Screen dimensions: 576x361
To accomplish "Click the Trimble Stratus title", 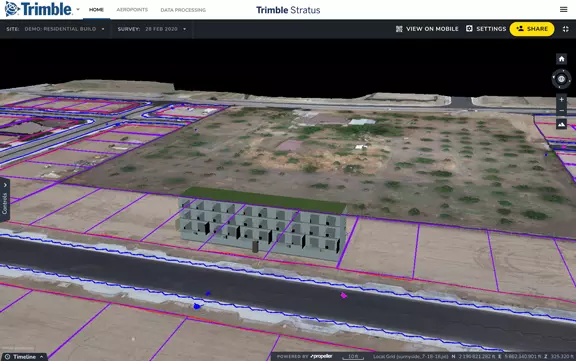I will coord(288,10).
